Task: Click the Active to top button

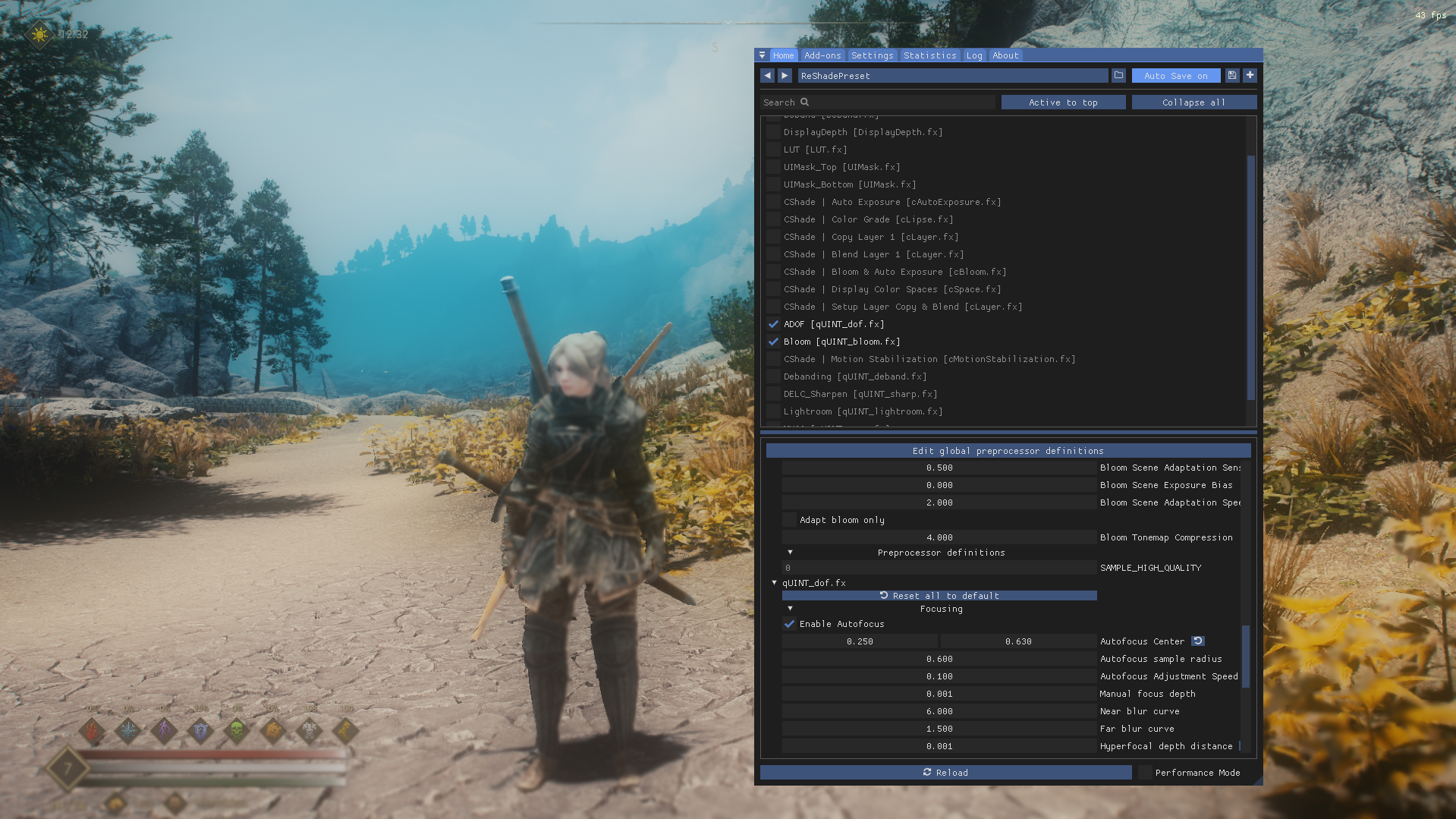Action: click(x=1063, y=102)
